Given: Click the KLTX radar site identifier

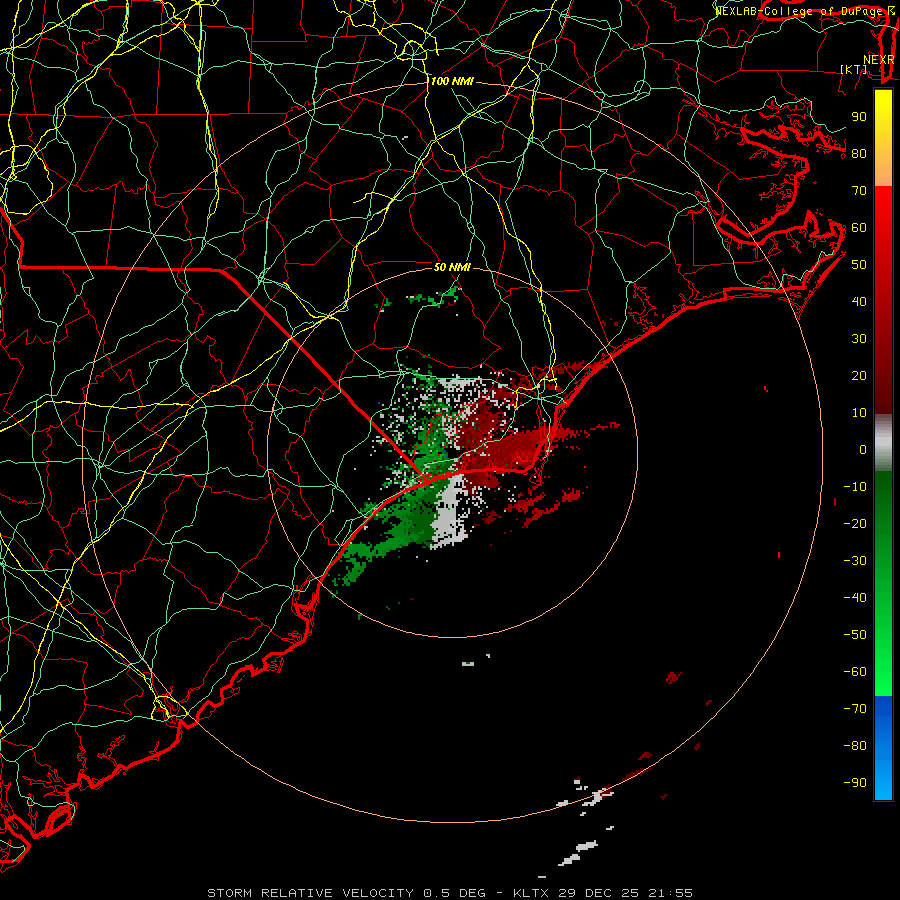Looking at the screenshot, I should 531,893.
